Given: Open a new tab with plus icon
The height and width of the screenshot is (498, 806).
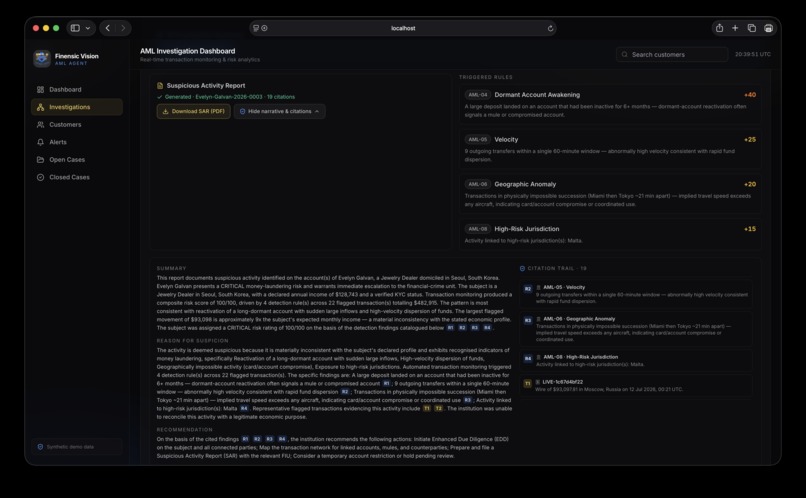Looking at the screenshot, I should click(x=735, y=28).
